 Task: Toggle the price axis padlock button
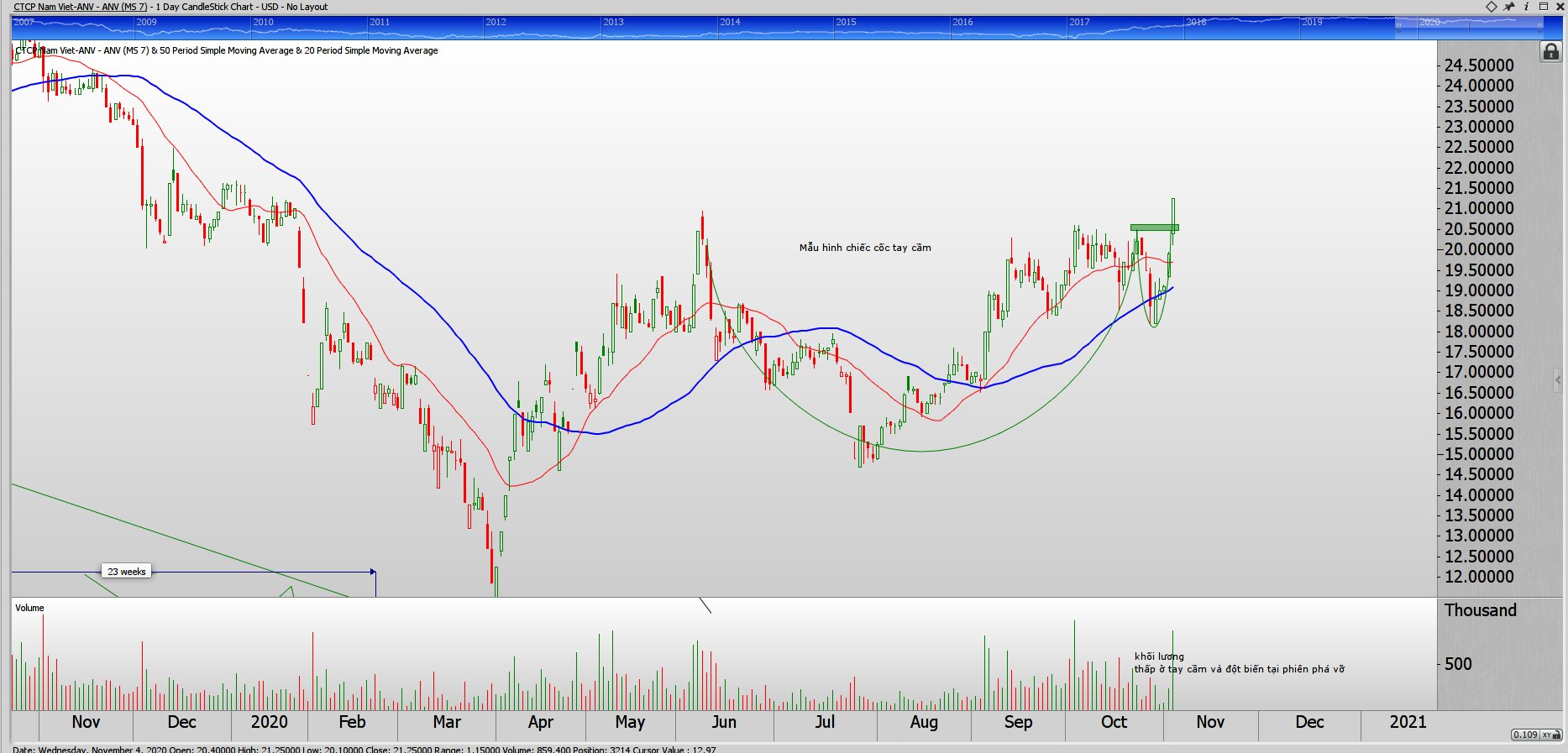(x=1550, y=52)
